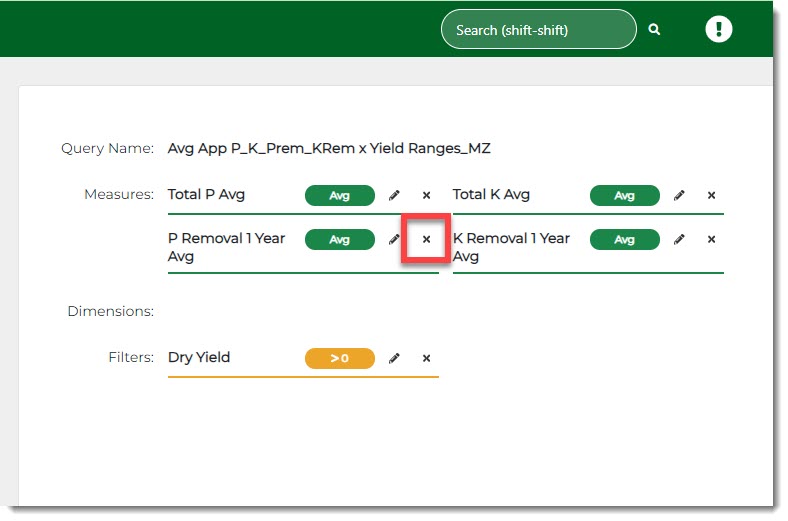Image resolution: width=788 pixels, height=521 pixels.
Task: Remove the Total K Avg measure
Action: 711,195
